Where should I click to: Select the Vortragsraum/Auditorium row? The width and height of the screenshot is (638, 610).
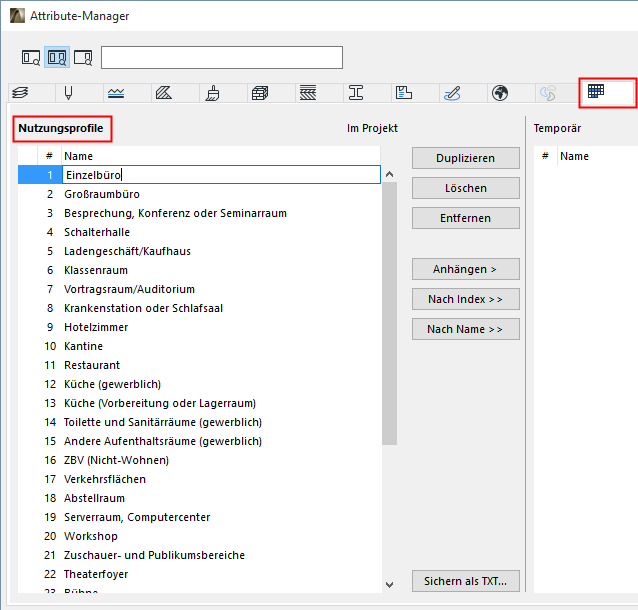199,289
